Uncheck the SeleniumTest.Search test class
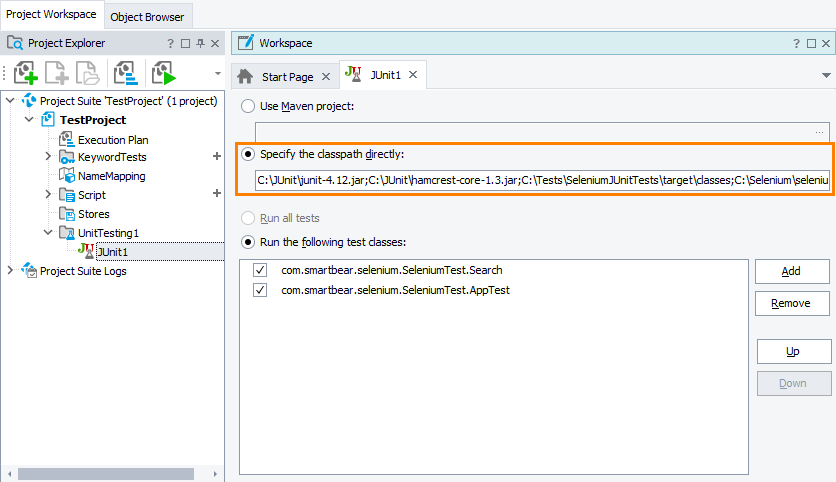This screenshot has height=482, width=836. coord(261,271)
